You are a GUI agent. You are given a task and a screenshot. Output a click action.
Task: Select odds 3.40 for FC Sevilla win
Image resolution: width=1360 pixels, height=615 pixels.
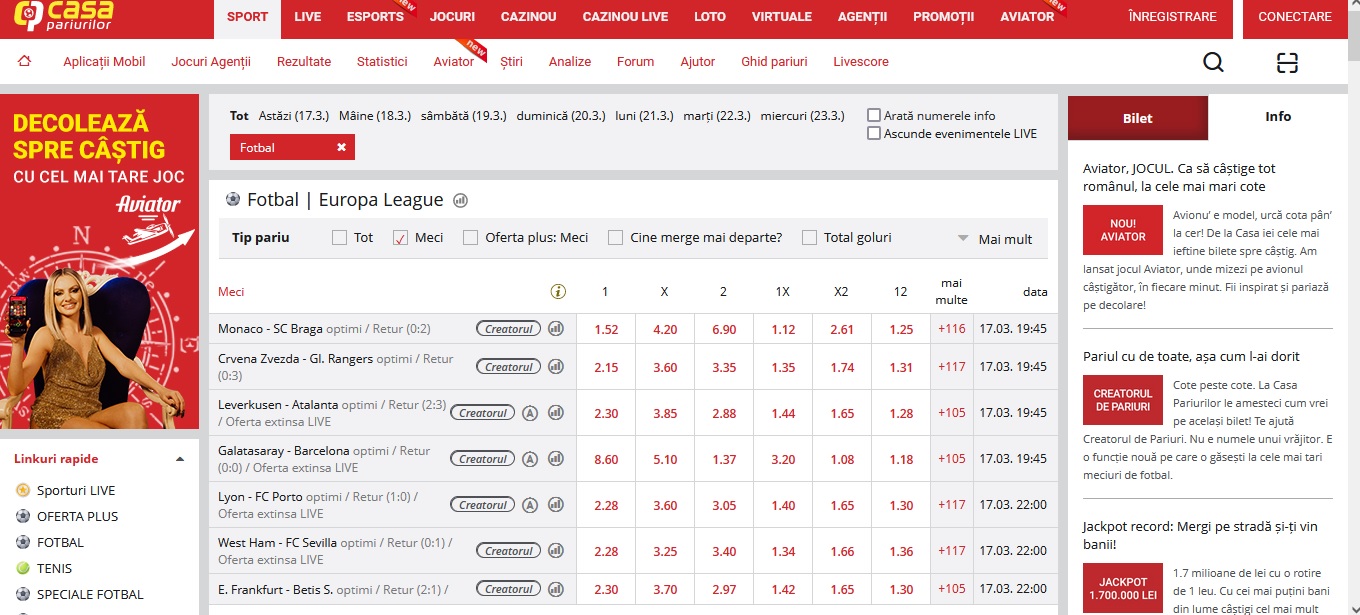(724, 551)
